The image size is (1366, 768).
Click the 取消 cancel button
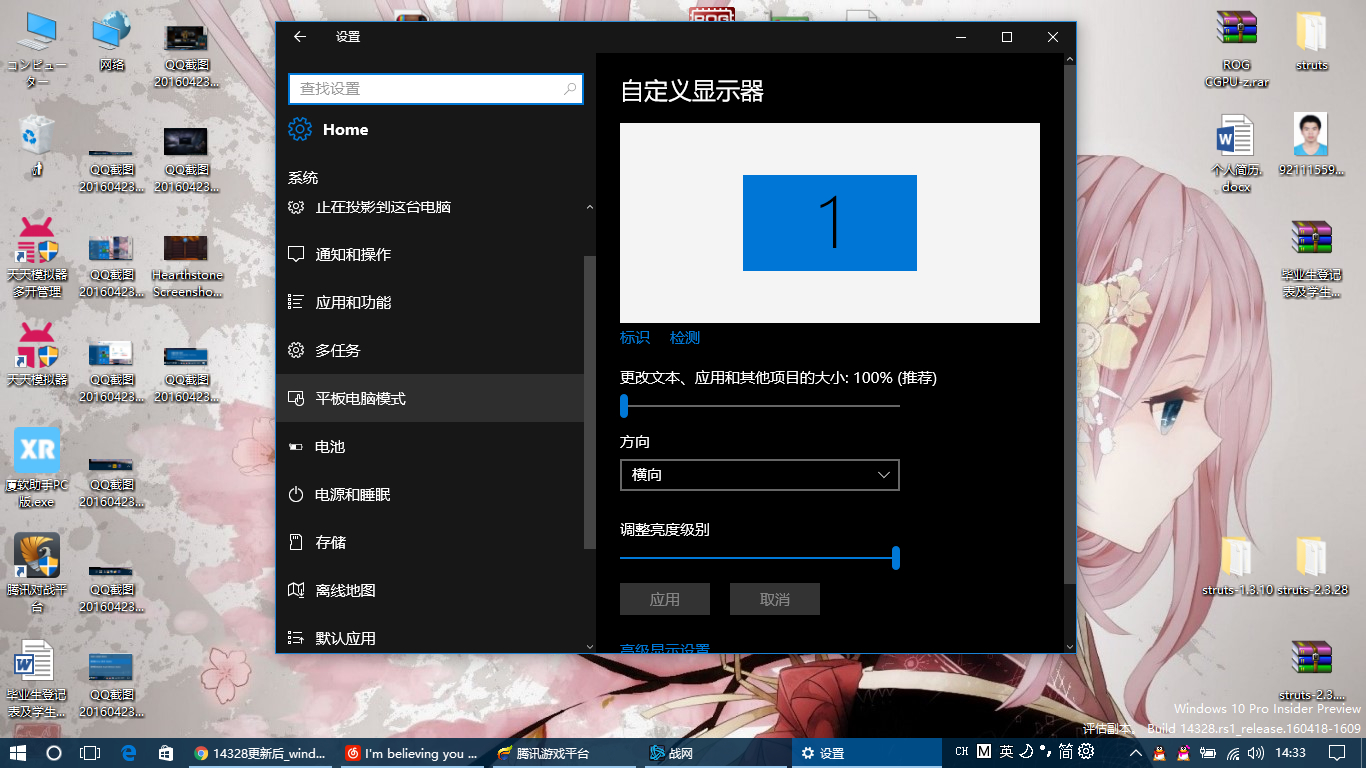[x=775, y=599]
